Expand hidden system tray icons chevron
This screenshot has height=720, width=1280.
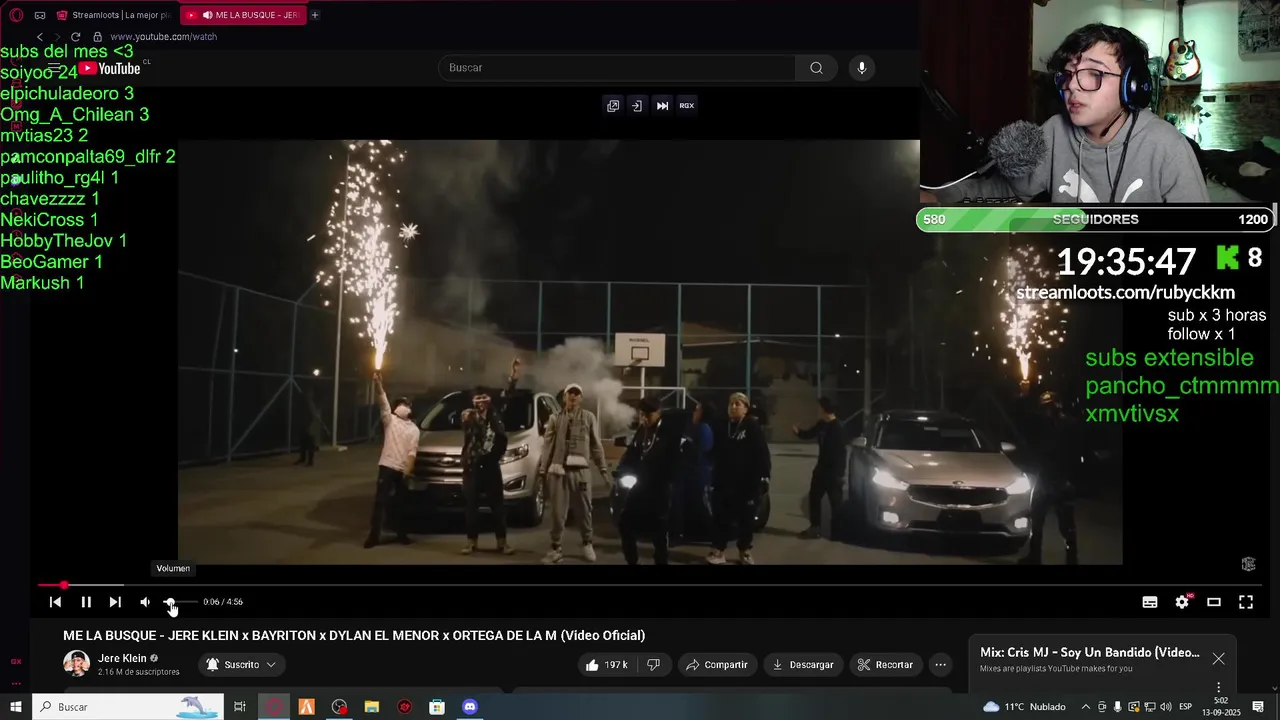1086,707
